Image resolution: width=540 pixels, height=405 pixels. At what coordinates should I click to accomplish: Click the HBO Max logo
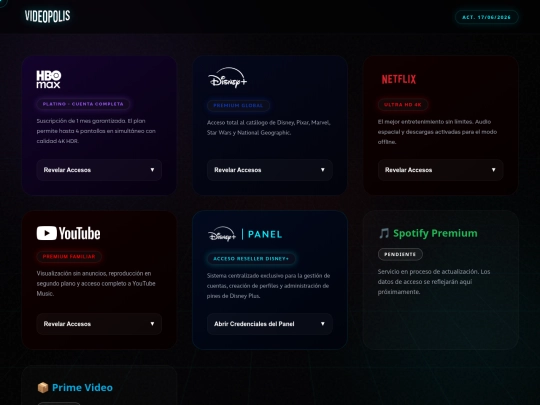[49, 79]
